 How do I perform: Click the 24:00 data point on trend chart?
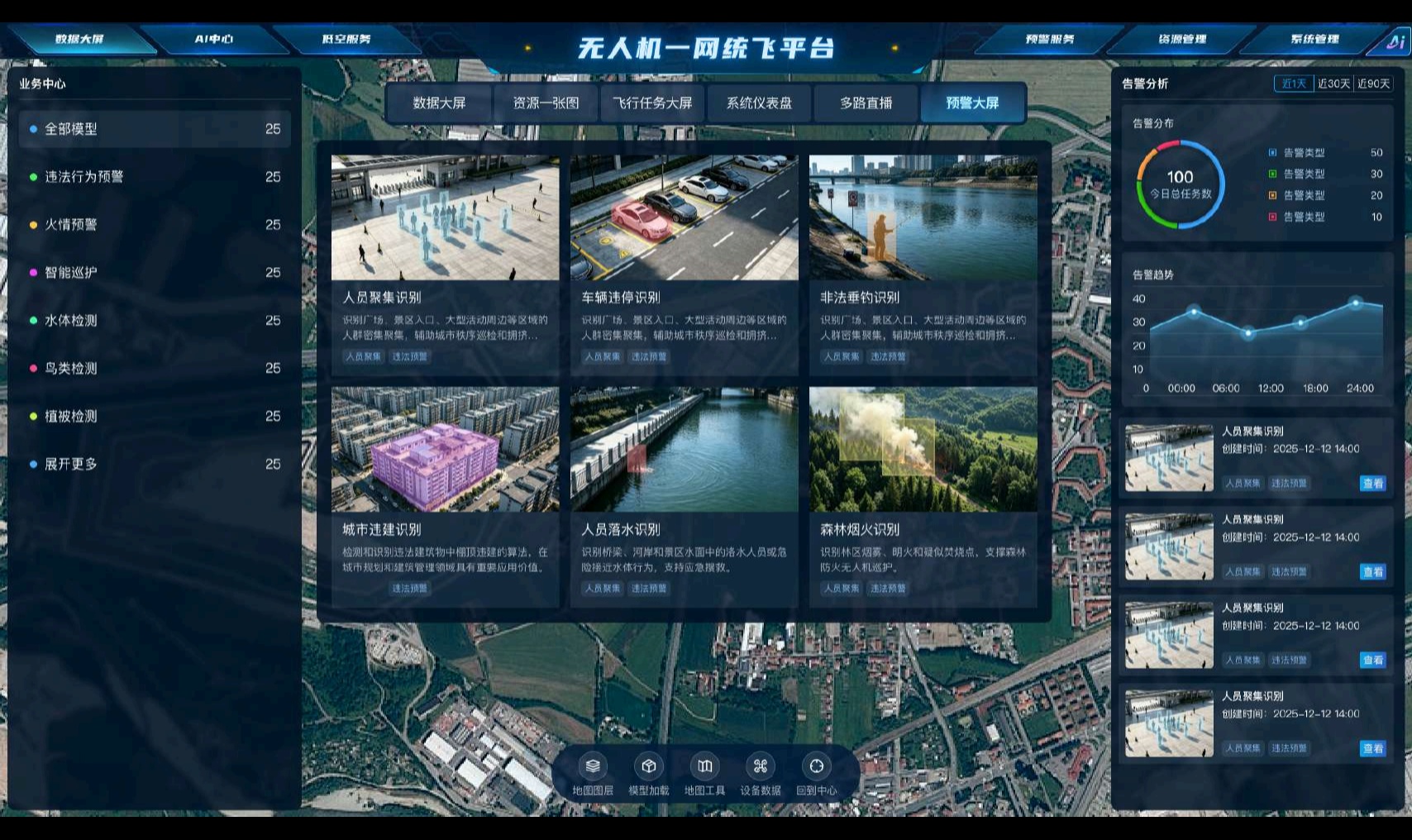click(x=1356, y=303)
